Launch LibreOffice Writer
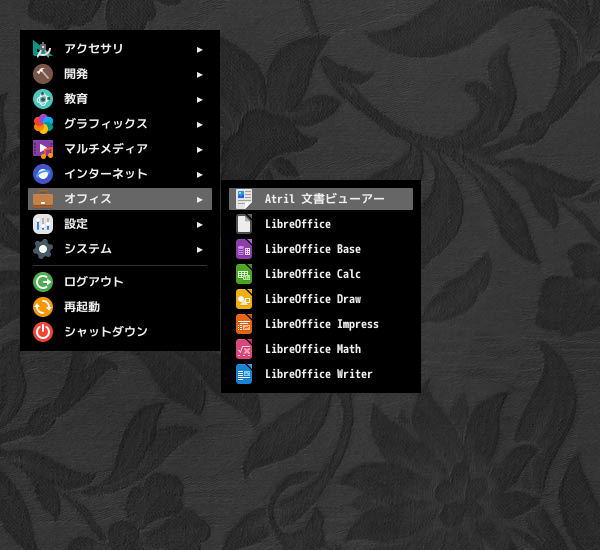This screenshot has width=600, height=550. pyautogui.click(x=321, y=374)
